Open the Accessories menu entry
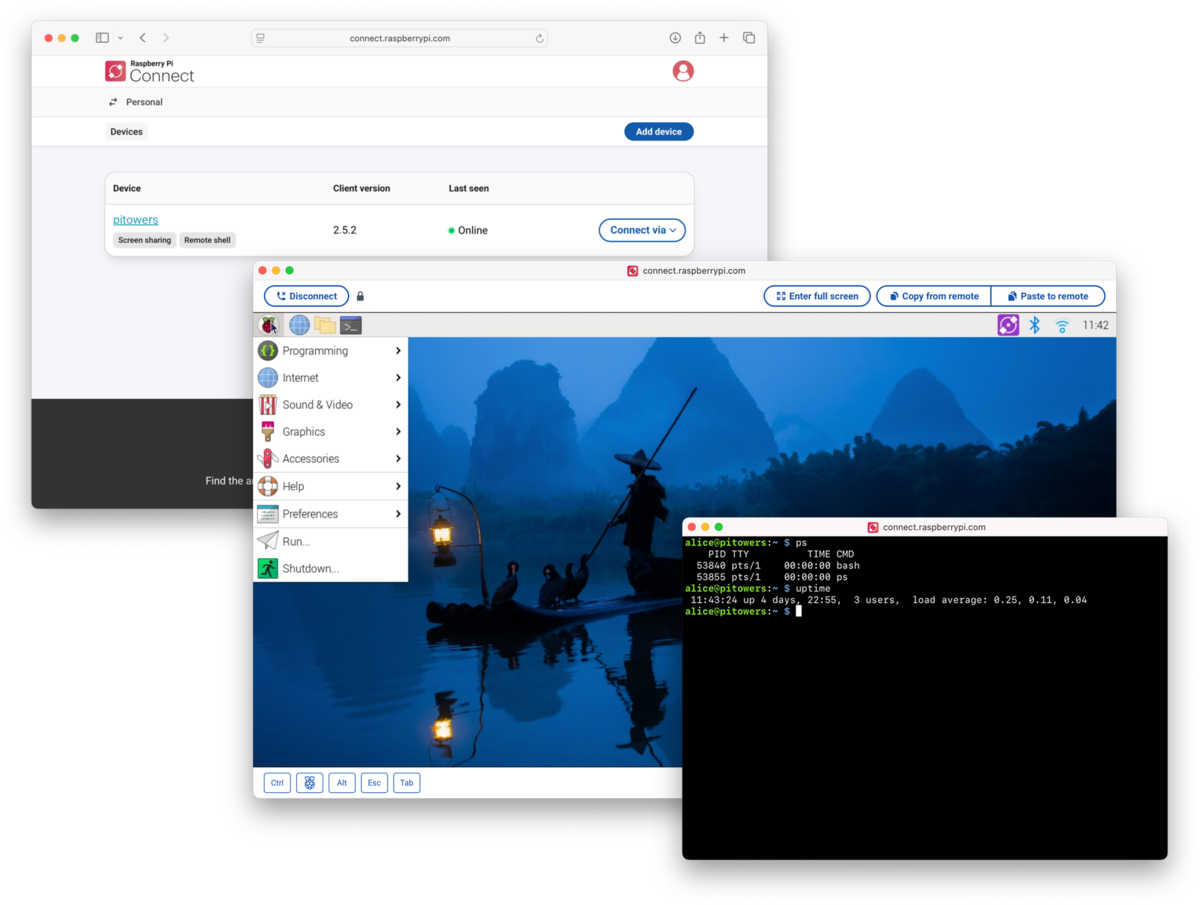The width and height of the screenshot is (1200, 905). pyautogui.click(x=331, y=459)
